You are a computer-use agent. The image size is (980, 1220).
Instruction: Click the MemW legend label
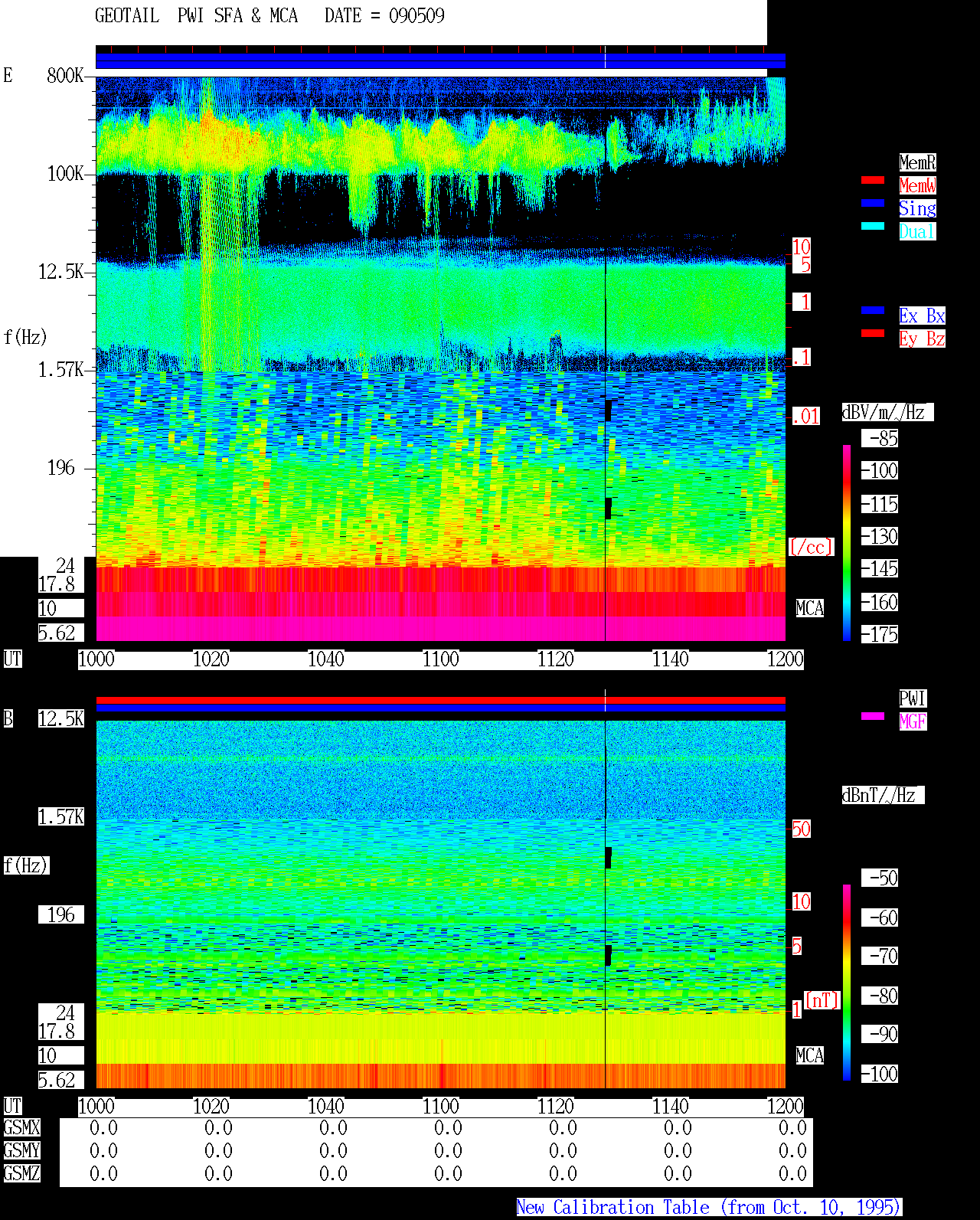click(x=917, y=185)
